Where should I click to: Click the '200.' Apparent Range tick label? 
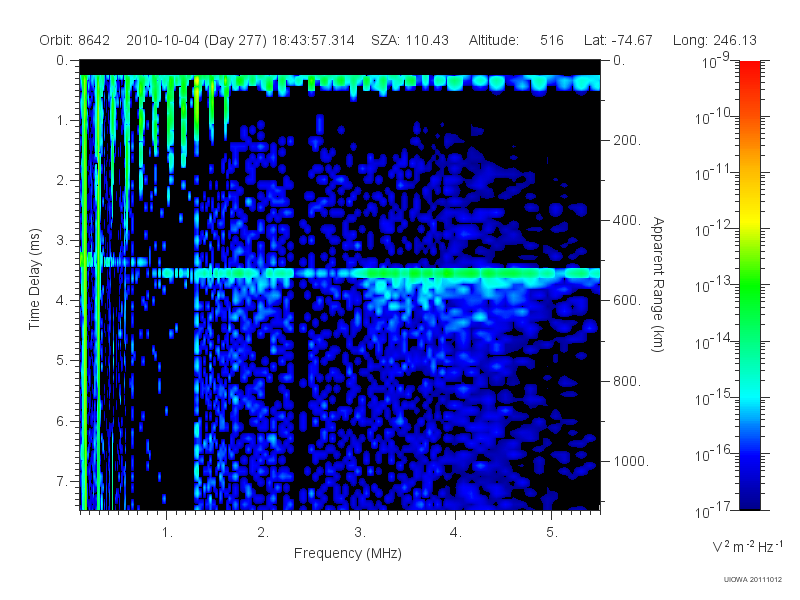(627, 140)
